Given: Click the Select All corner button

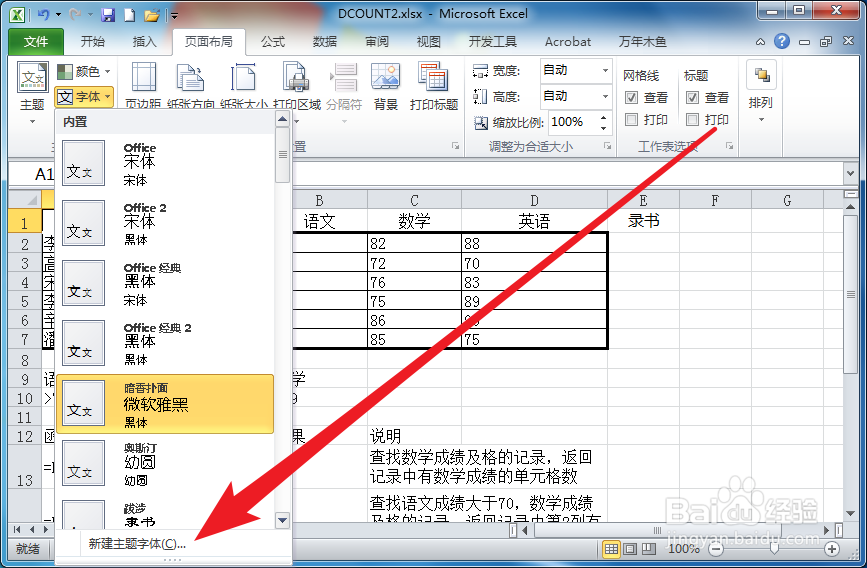Looking at the screenshot, I should pyautogui.click(x=25, y=200).
